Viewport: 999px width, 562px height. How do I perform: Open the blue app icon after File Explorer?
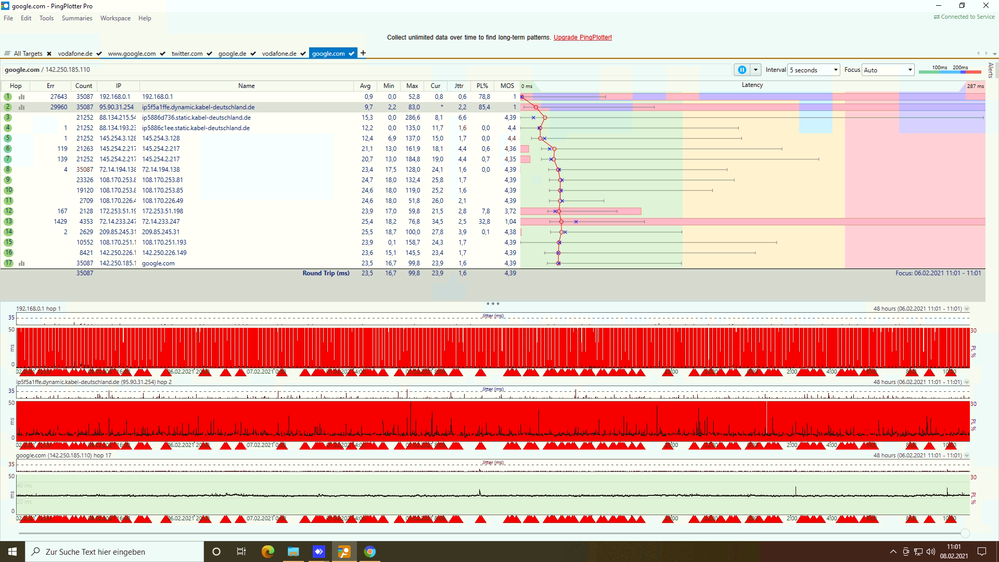pyautogui.click(x=319, y=552)
